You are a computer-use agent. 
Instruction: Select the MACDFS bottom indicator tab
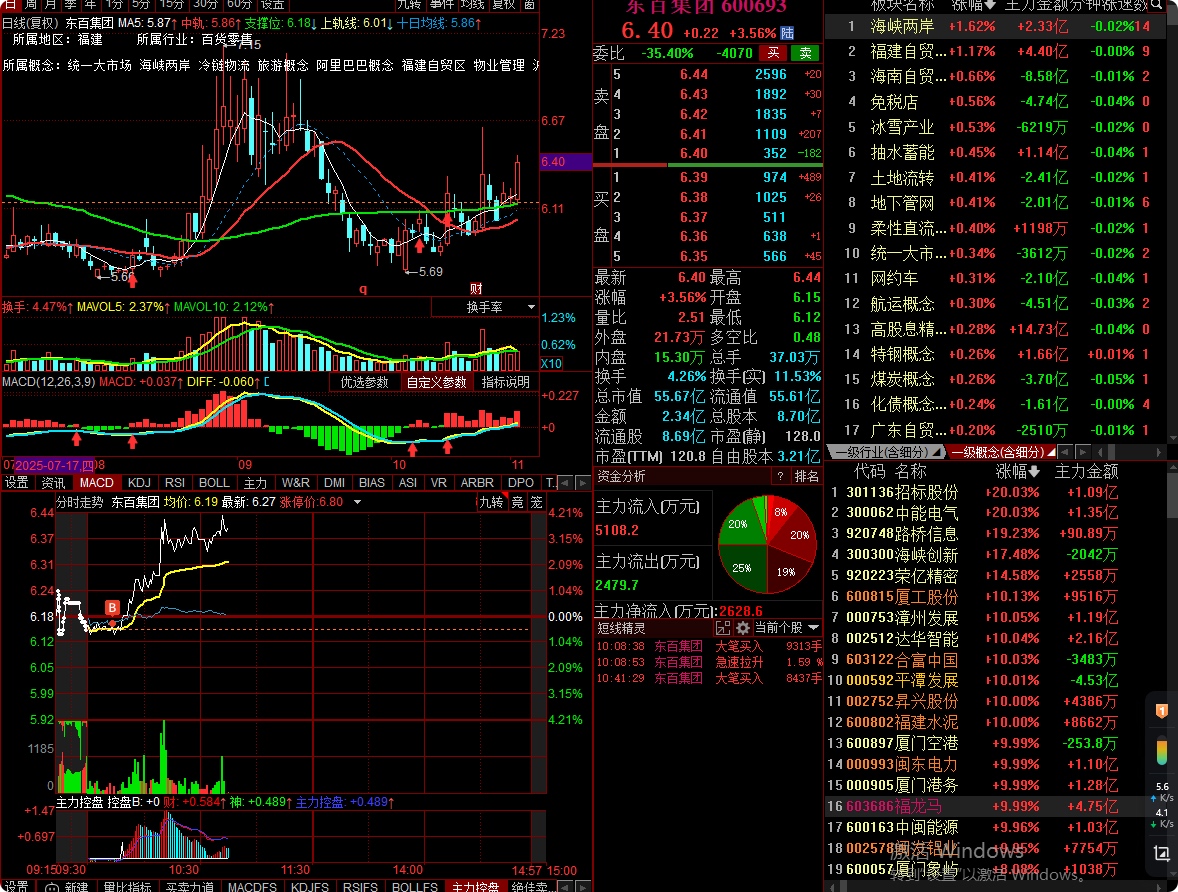click(x=252, y=887)
